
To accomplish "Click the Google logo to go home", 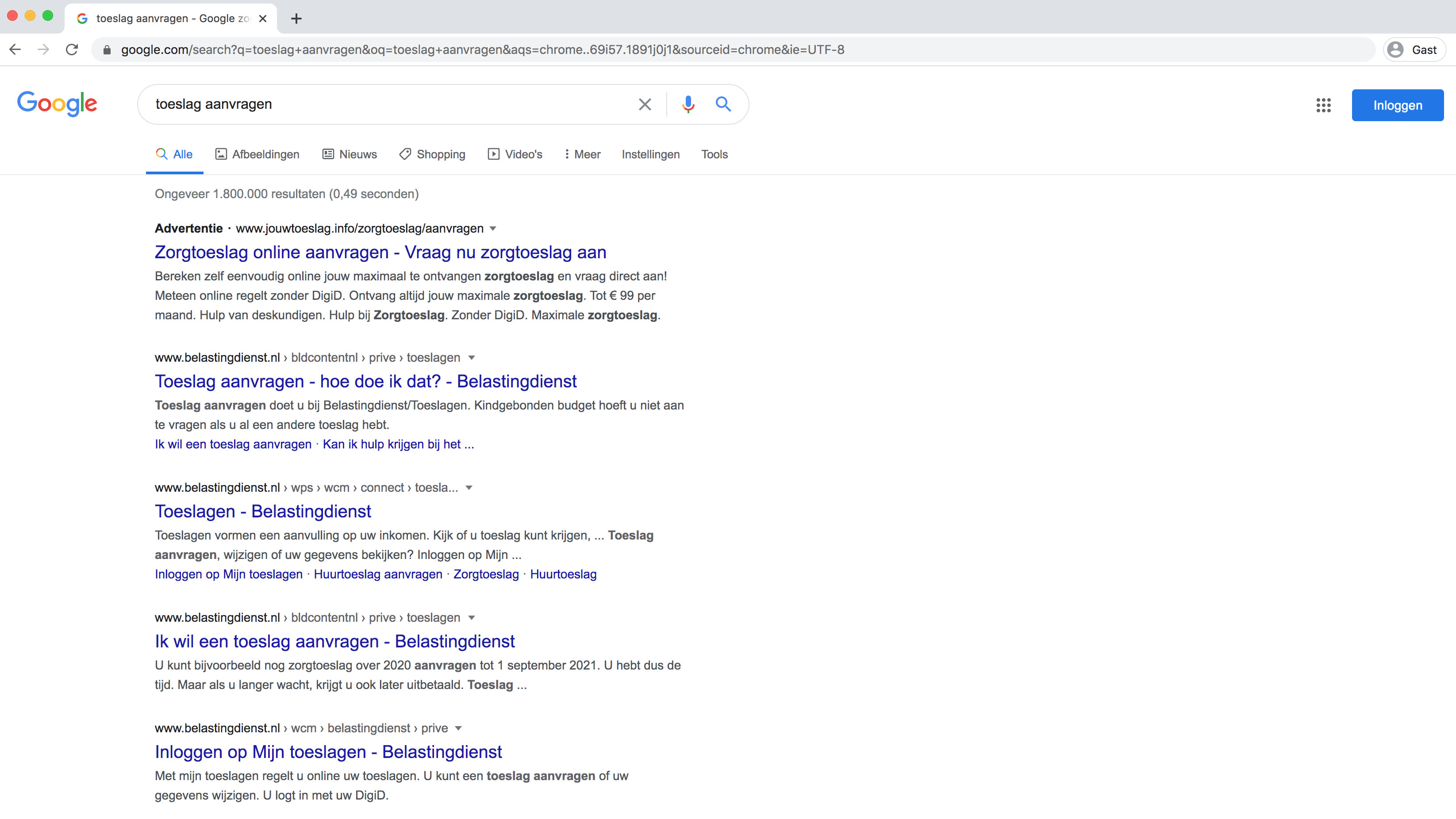I will [57, 103].
